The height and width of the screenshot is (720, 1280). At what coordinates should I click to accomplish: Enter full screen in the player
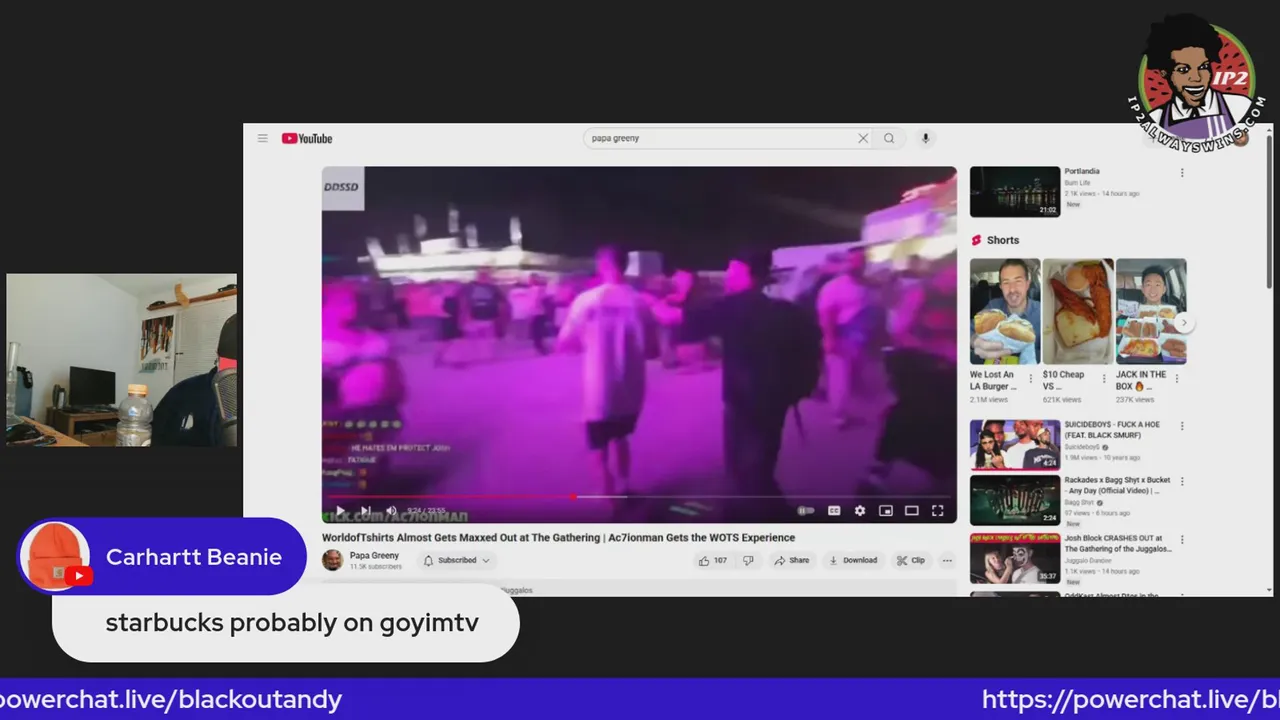(938, 511)
